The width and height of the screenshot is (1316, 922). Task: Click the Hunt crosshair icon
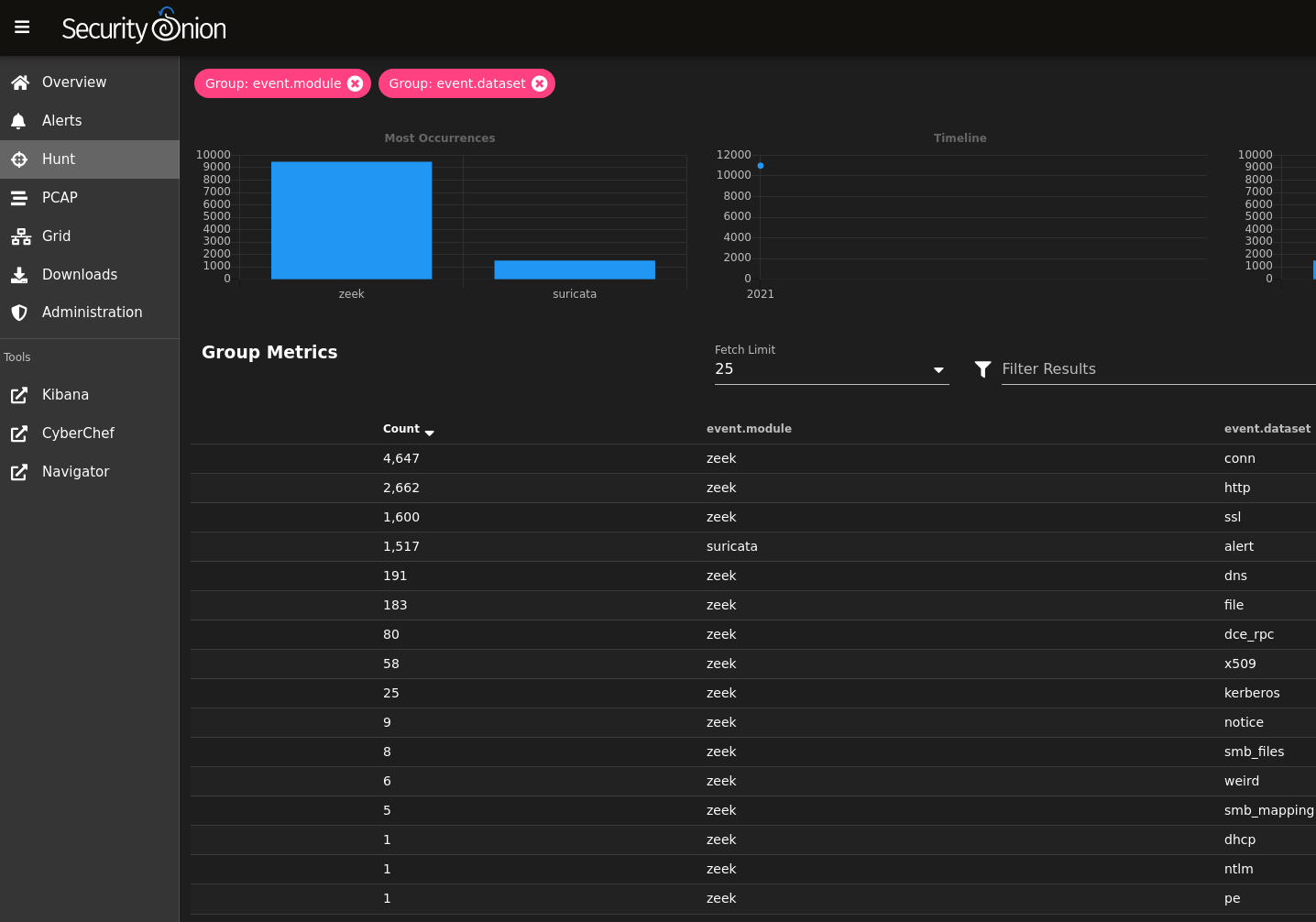(19, 159)
